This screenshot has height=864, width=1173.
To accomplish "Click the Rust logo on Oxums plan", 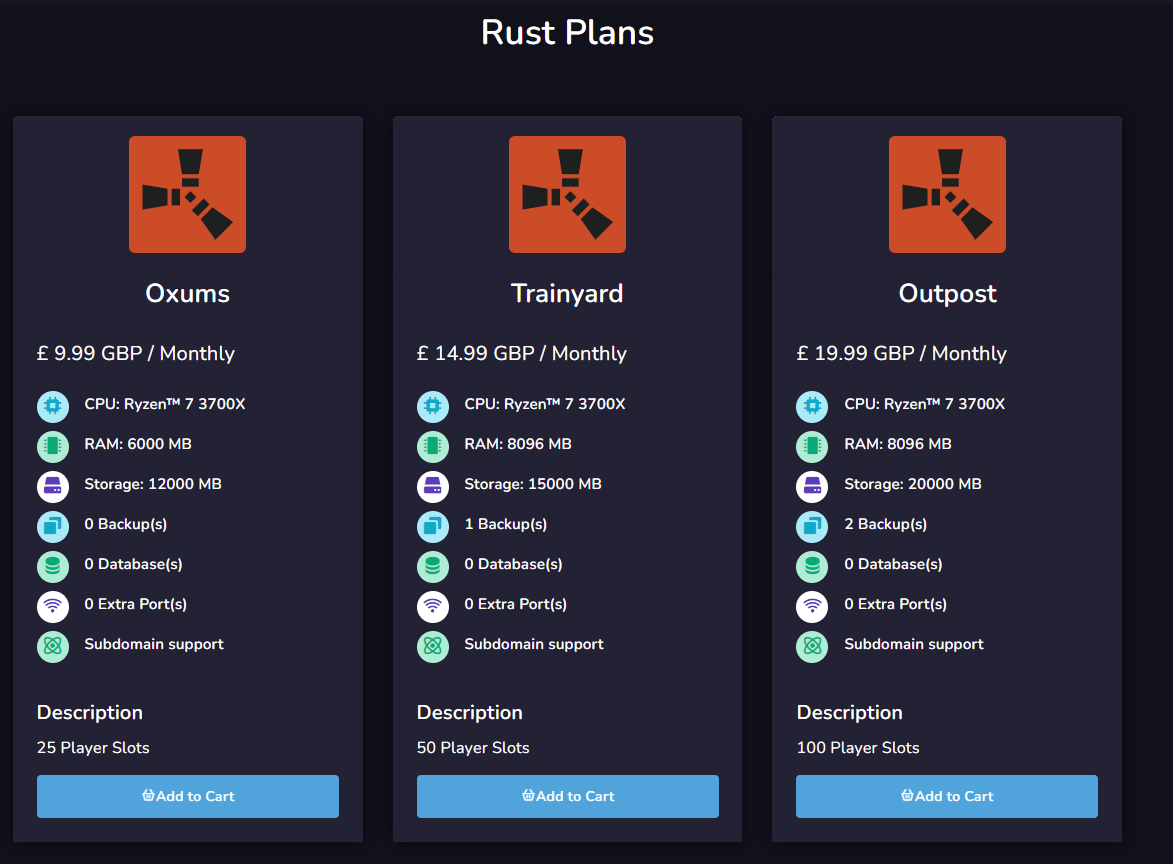I will [187, 194].
